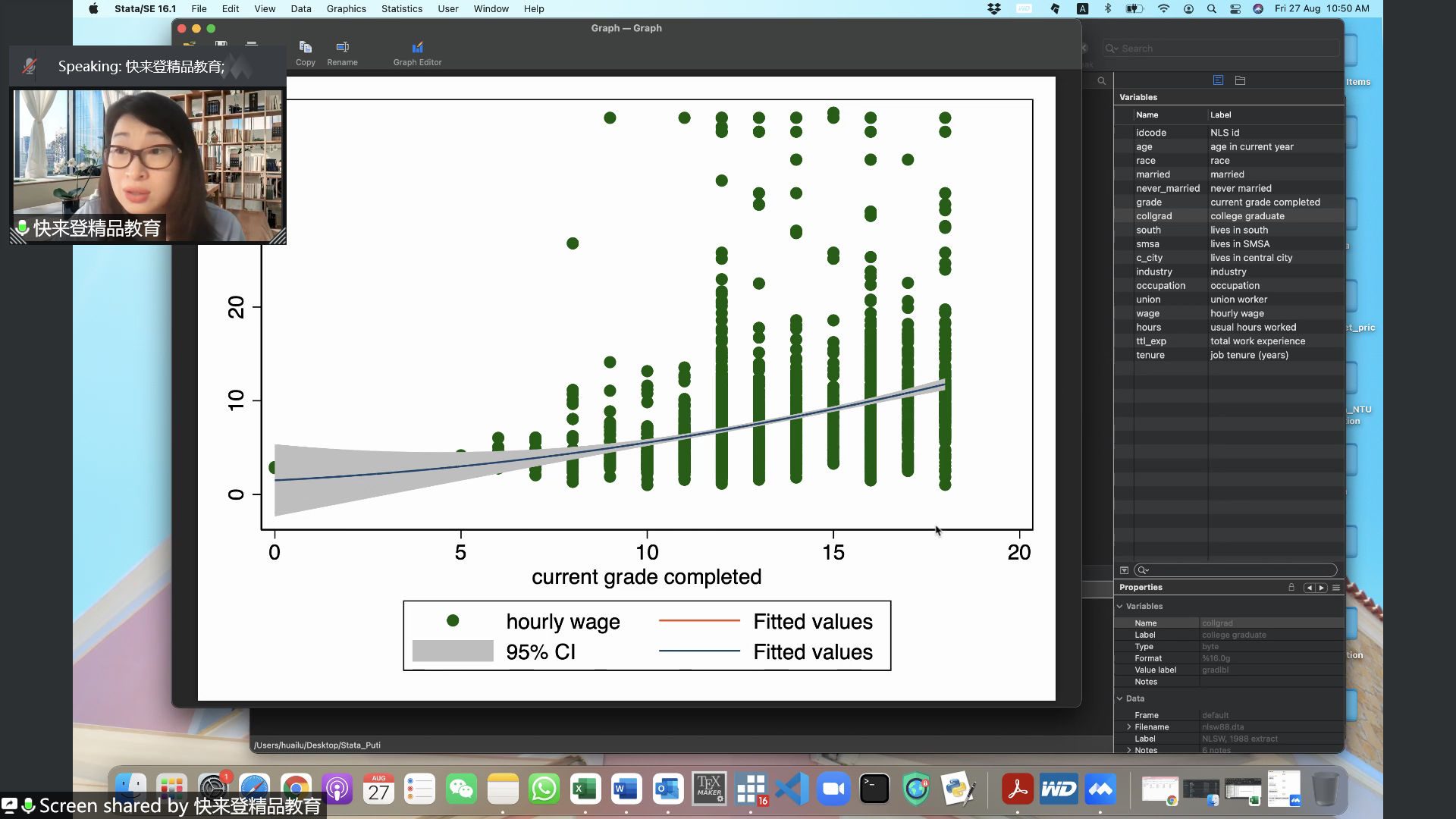1456x819 pixels.
Task: Click the folder icon above Variables
Action: tap(1240, 80)
